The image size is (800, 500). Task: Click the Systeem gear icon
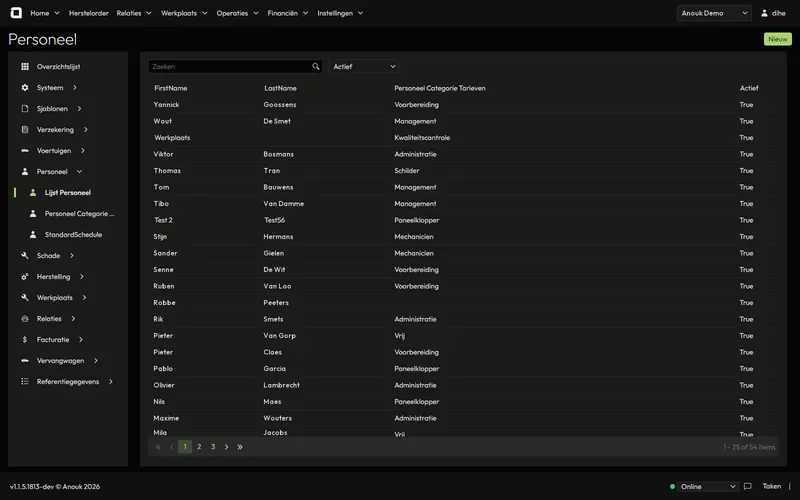[24, 87]
